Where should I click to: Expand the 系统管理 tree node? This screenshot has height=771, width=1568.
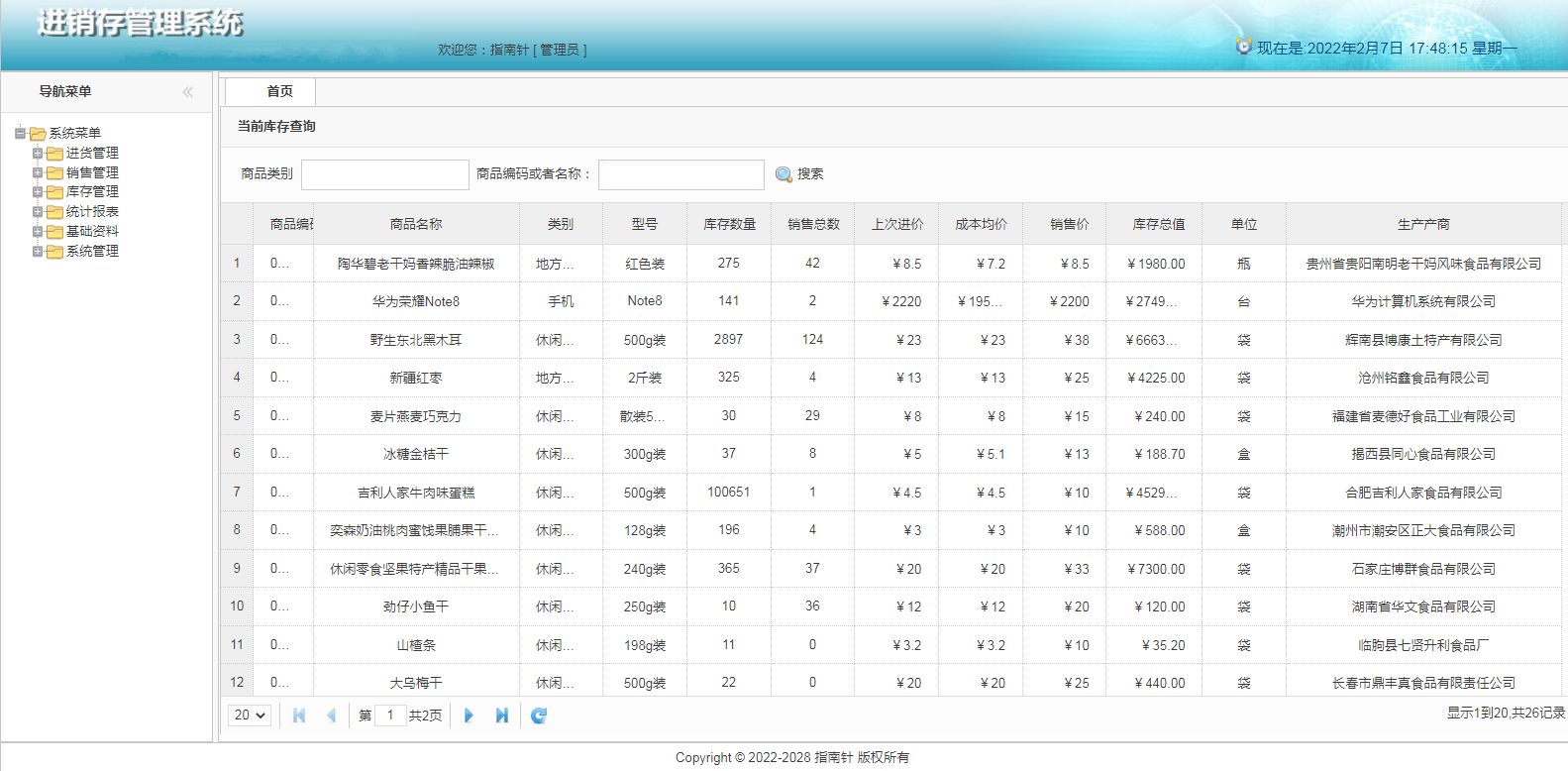click(38, 251)
